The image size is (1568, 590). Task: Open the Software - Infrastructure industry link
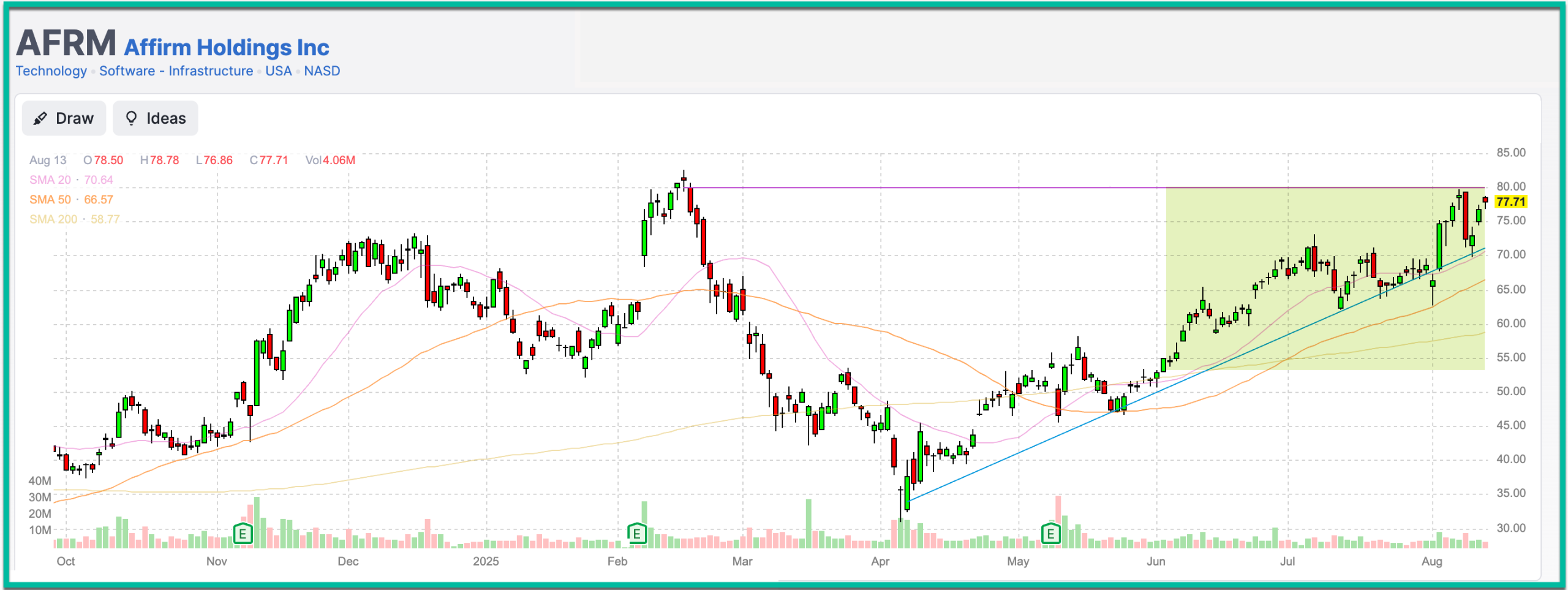(x=176, y=71)
